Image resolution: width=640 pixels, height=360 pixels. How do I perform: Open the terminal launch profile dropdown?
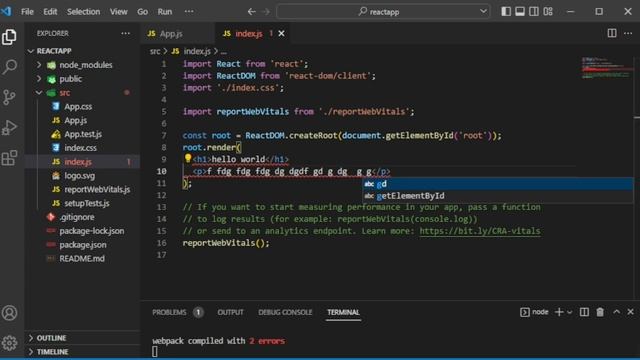click(x=570, y=312)
